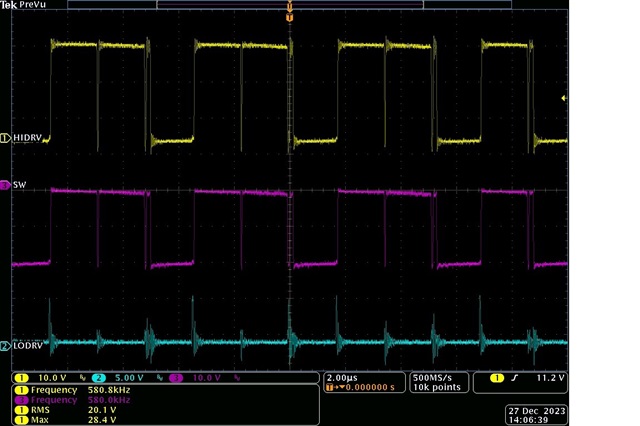The width and height of the screenshot is (640, 426).
Task: Click the rising edge trigger slope icon
Action: (x=515, y=378)
